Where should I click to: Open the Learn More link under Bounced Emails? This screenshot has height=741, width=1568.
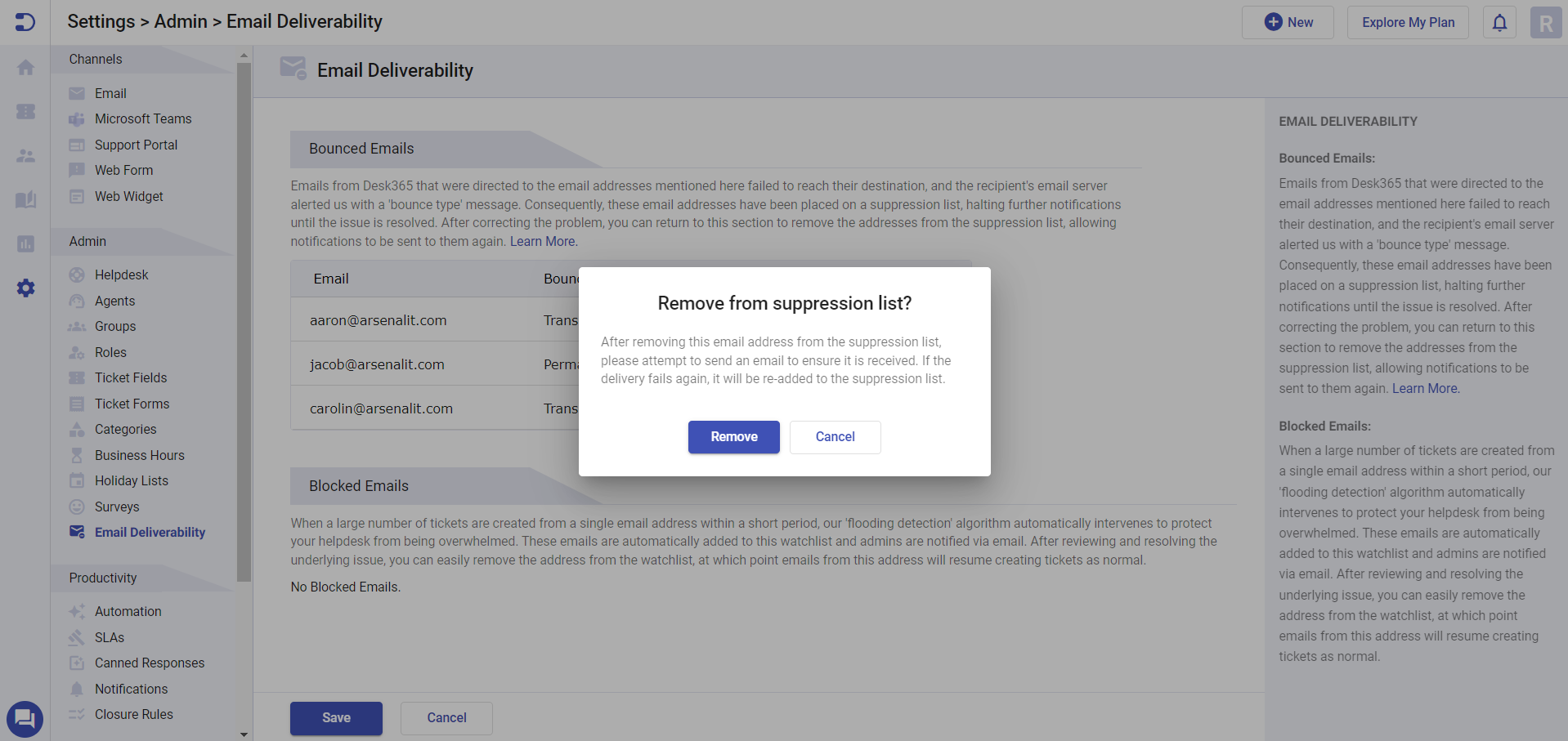[543, 242]
